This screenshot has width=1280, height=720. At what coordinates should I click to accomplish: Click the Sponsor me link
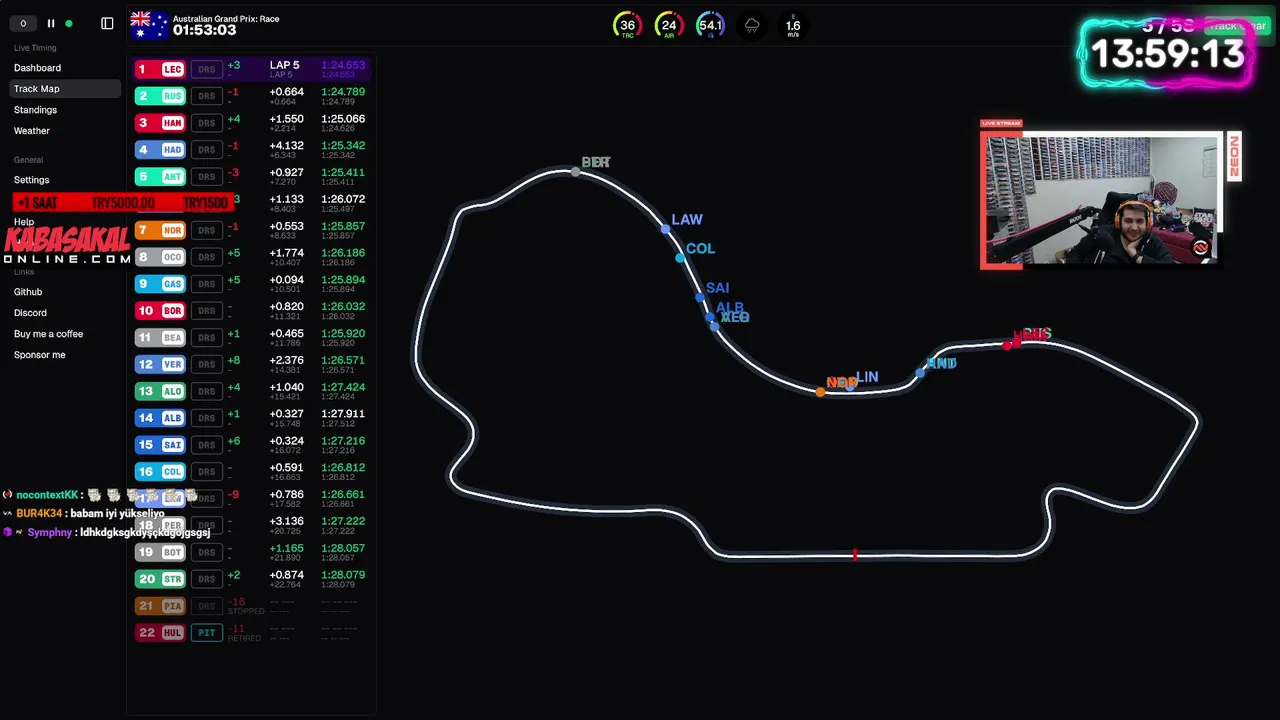[x=39, y=355]
